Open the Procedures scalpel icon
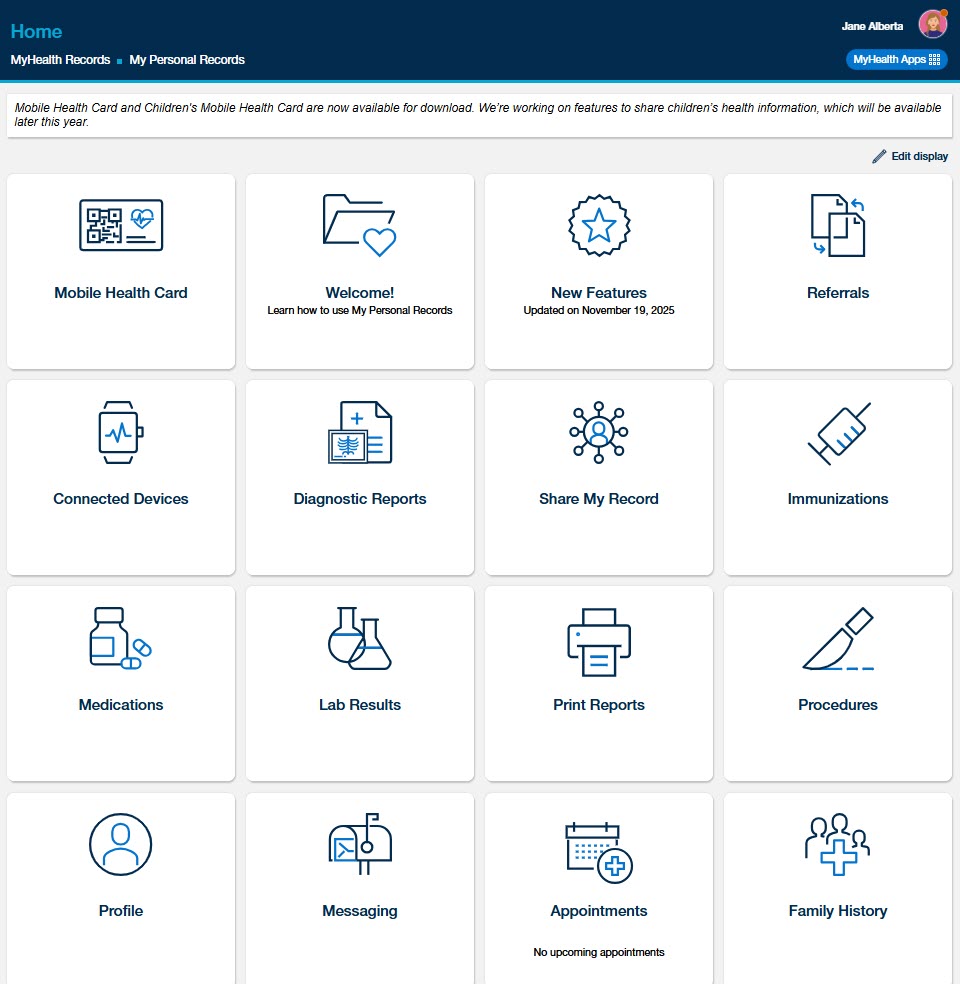Screen dimensions: 960x984 point(838,639)
